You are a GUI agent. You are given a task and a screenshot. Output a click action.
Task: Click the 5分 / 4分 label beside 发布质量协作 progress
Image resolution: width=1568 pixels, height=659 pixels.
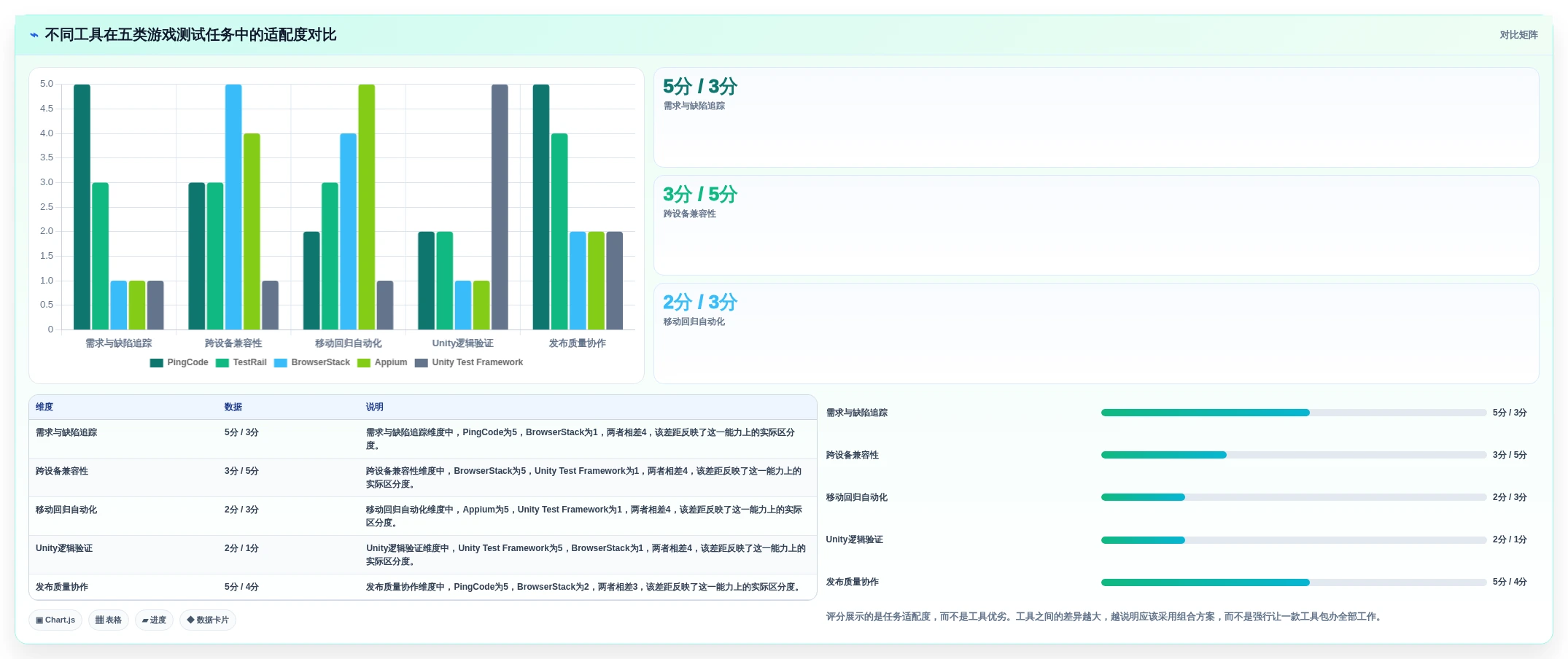tap(1510, 582)
